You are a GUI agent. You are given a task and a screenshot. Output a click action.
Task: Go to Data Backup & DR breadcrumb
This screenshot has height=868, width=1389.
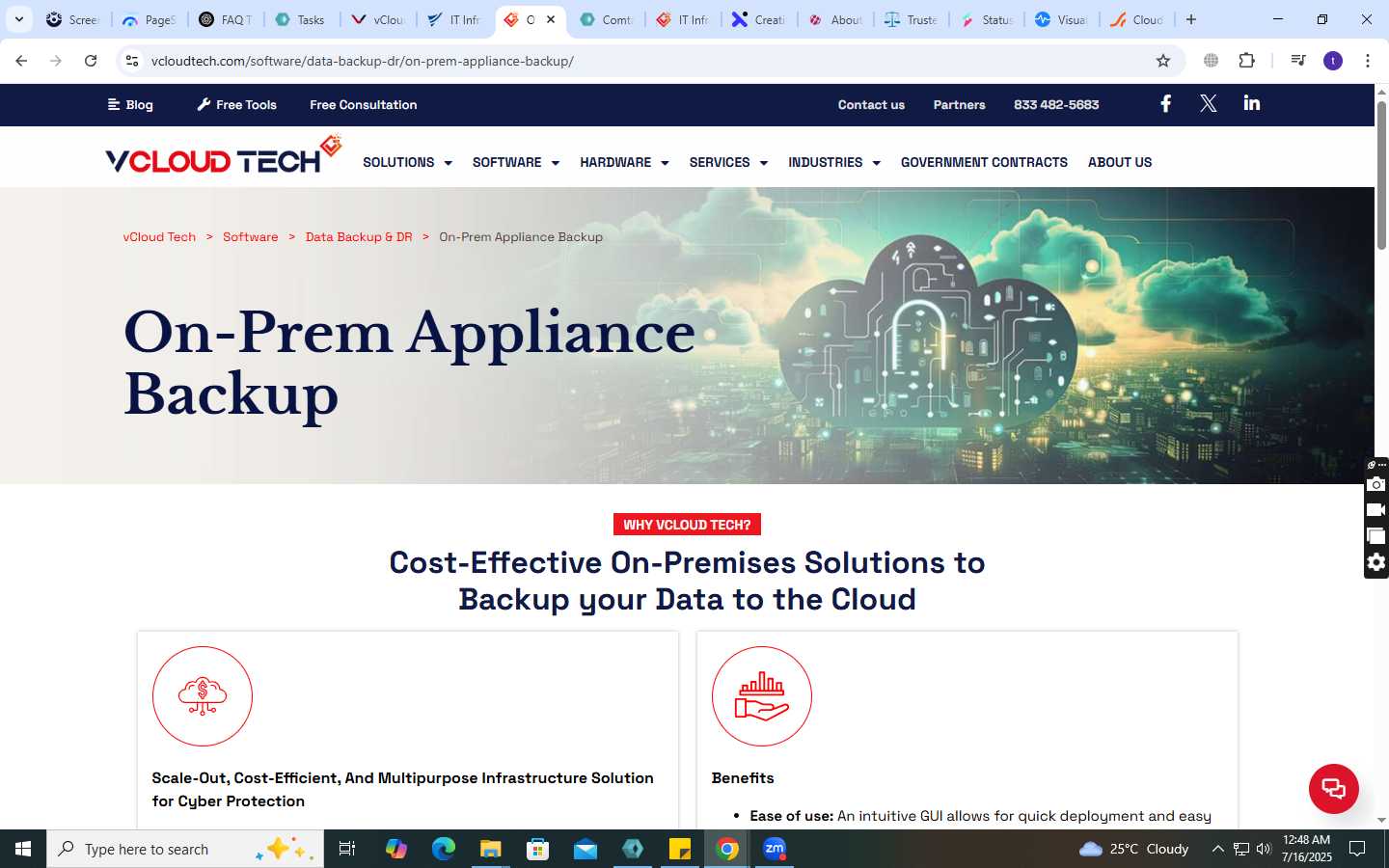pyautogui.click(x=359, y=236)
